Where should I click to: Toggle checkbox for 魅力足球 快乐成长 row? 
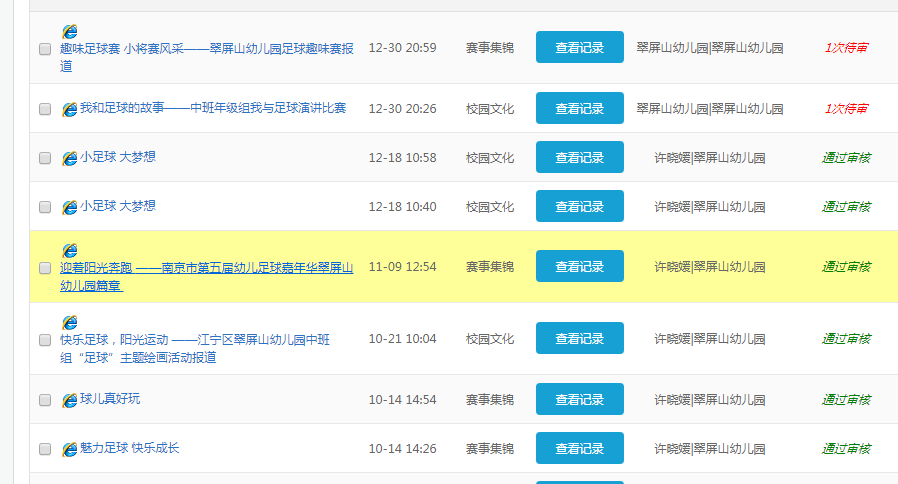coord(45,449)
